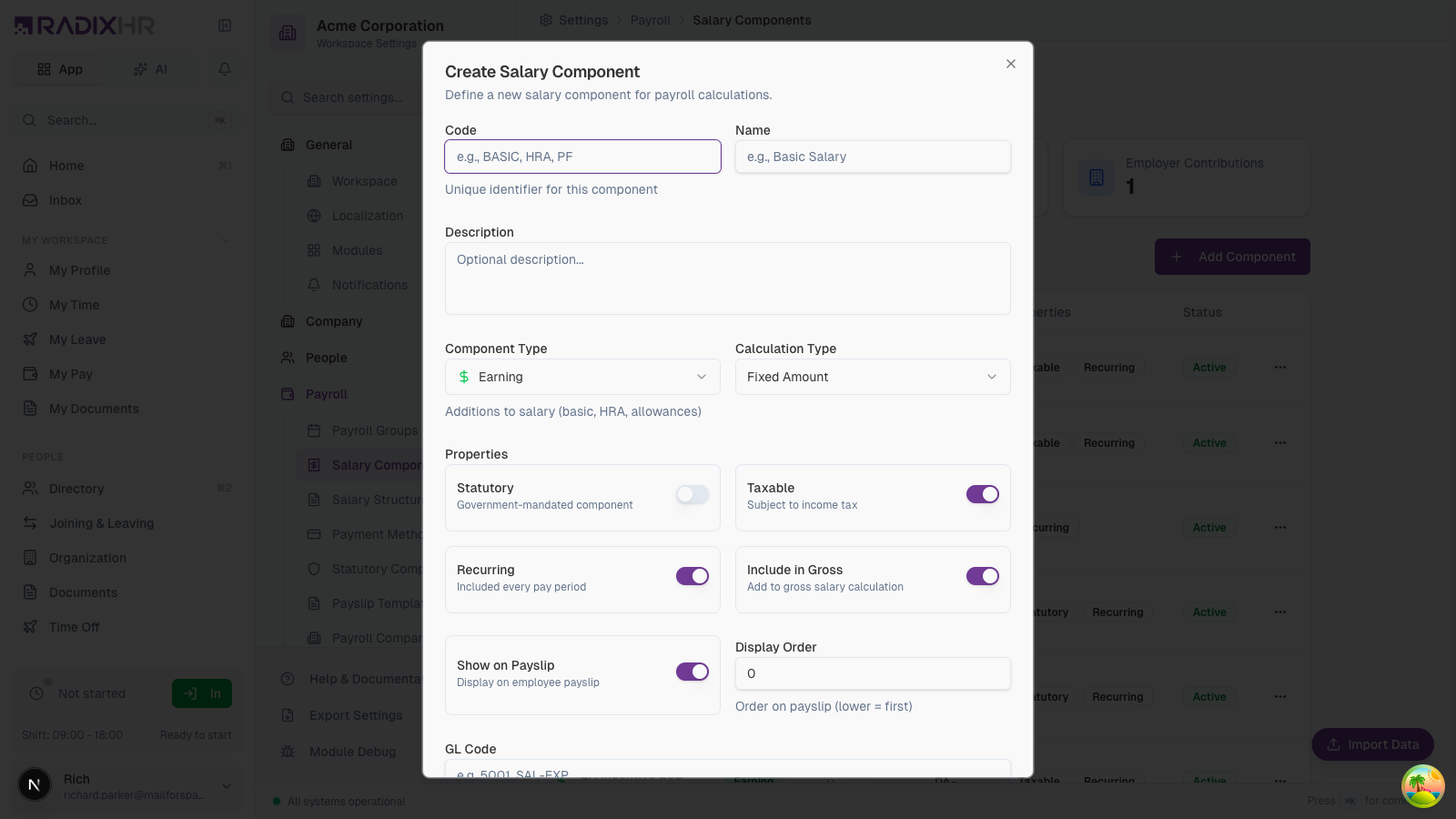This screenshot has width=1456, height=819.
Task: Open Documents under People section
Action: (126, 592)
